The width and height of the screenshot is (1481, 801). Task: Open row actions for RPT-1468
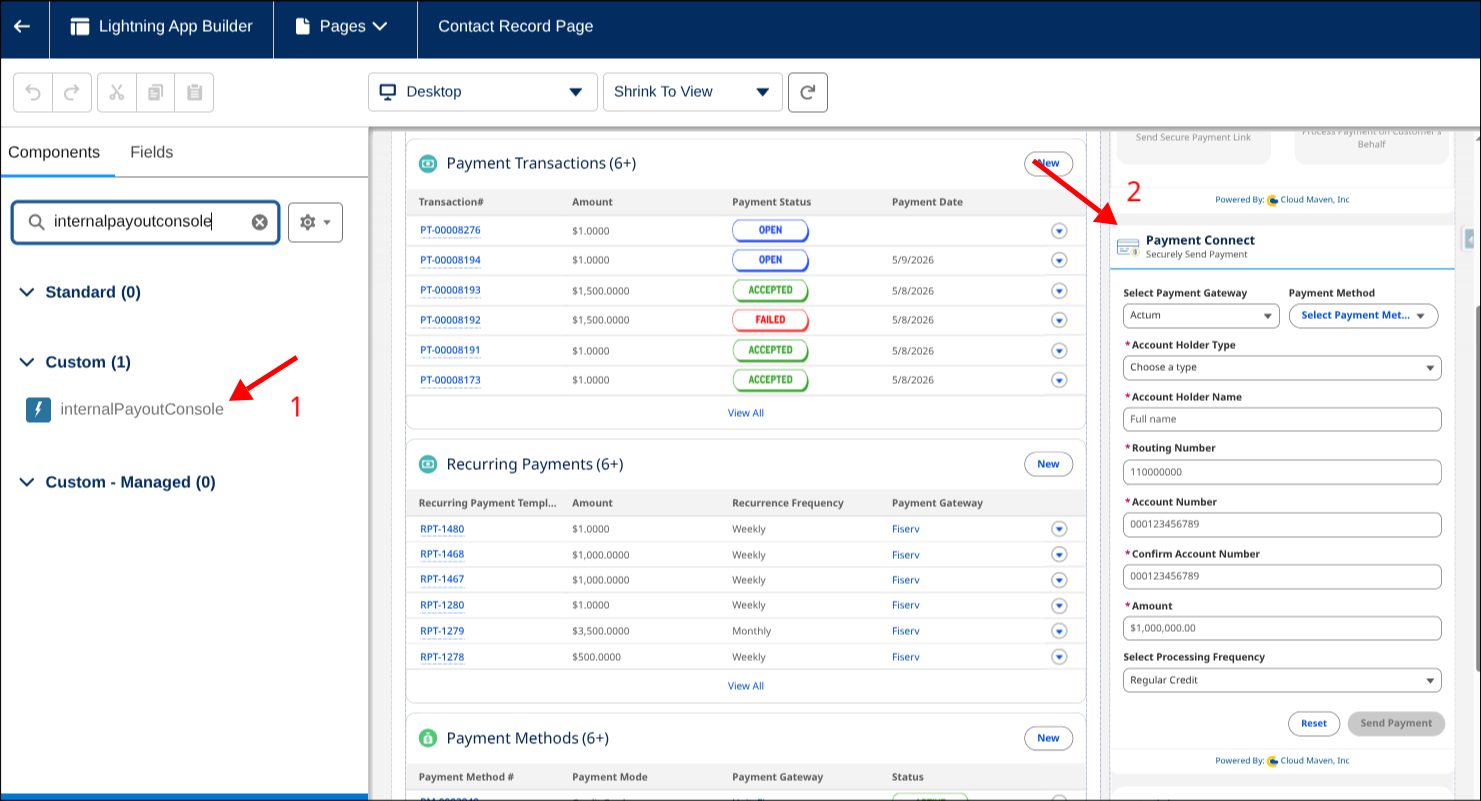click(1059, 554)
